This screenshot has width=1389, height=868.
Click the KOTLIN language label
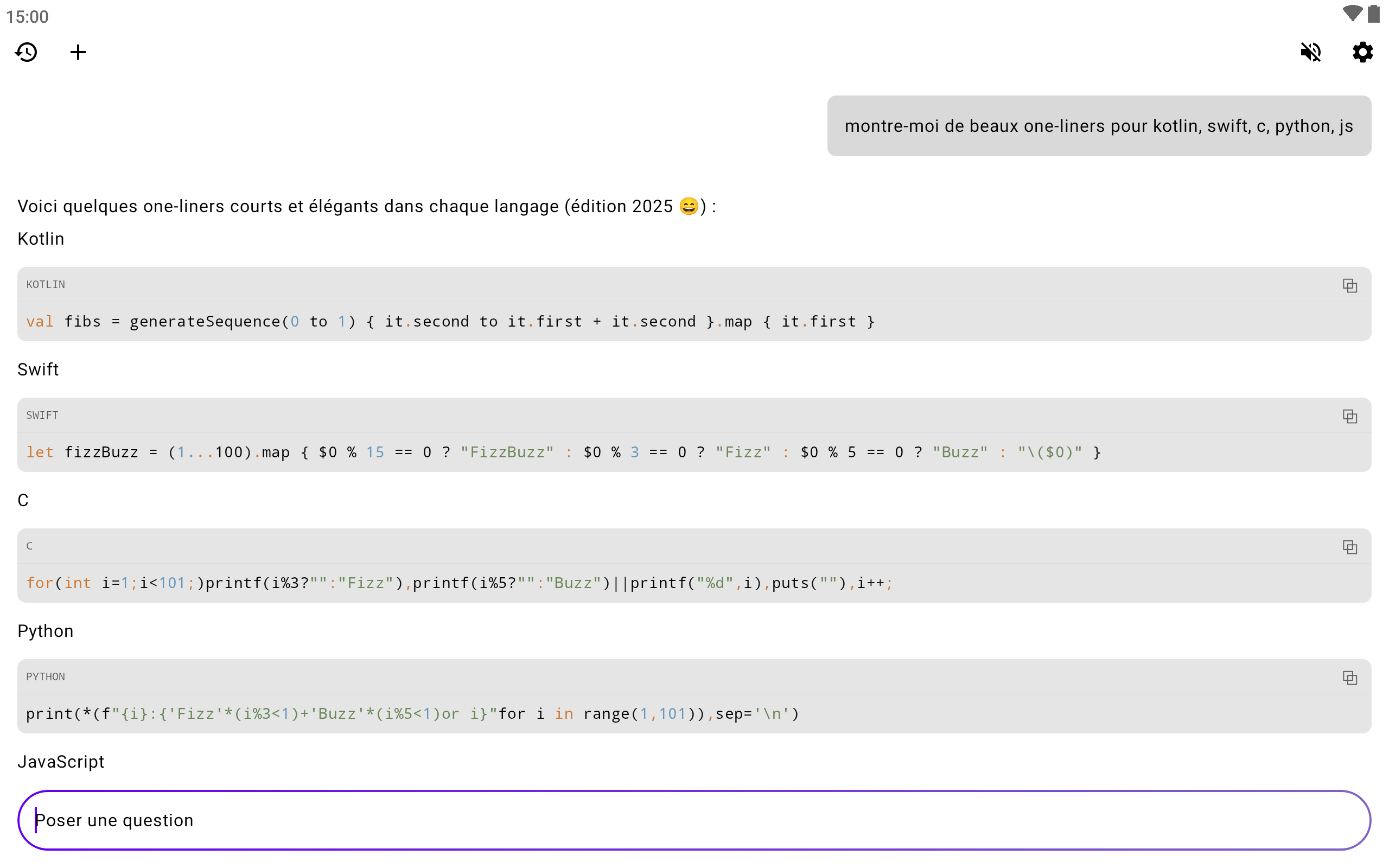point(46,285)
